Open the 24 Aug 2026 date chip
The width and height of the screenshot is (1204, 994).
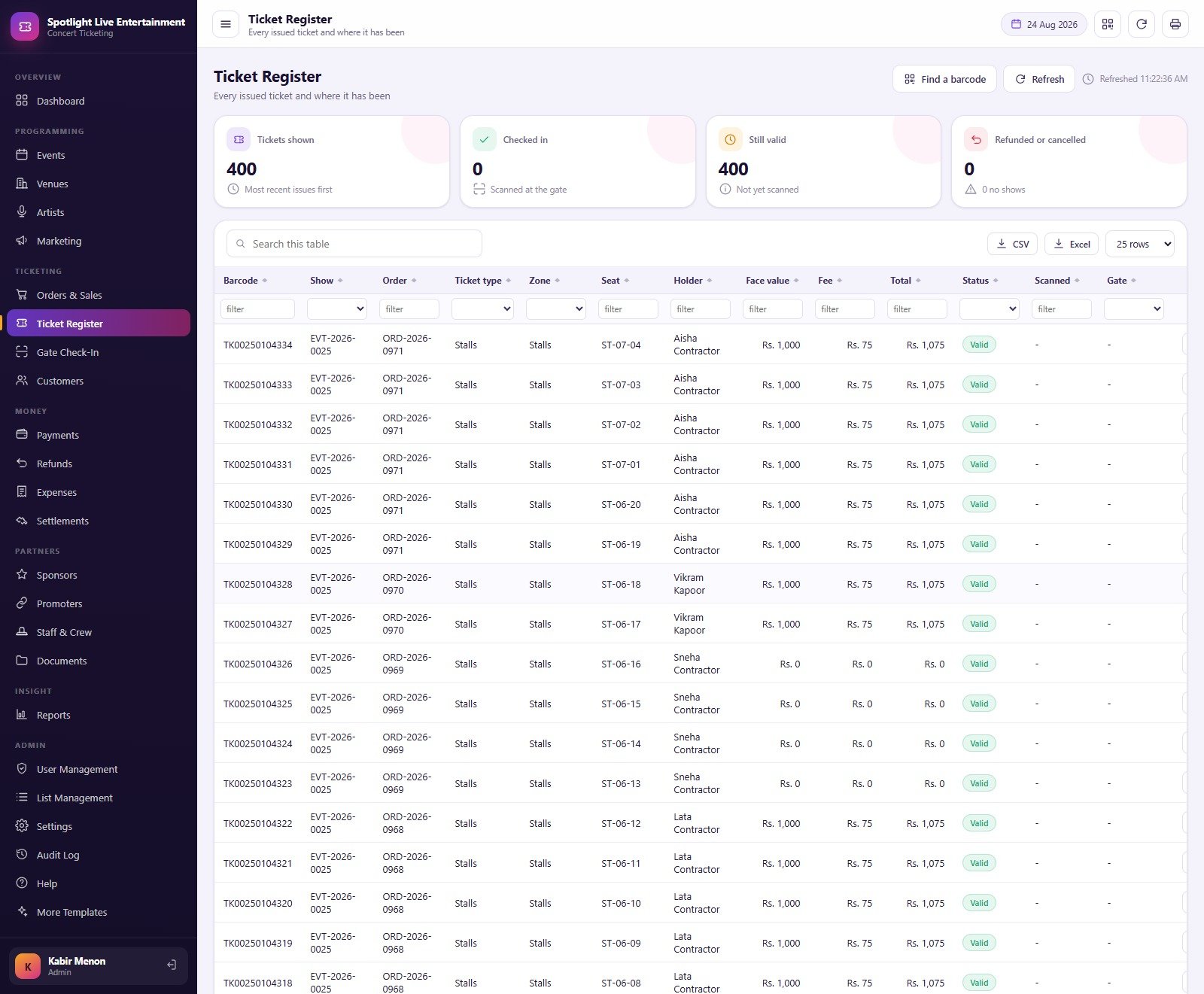1044,24
